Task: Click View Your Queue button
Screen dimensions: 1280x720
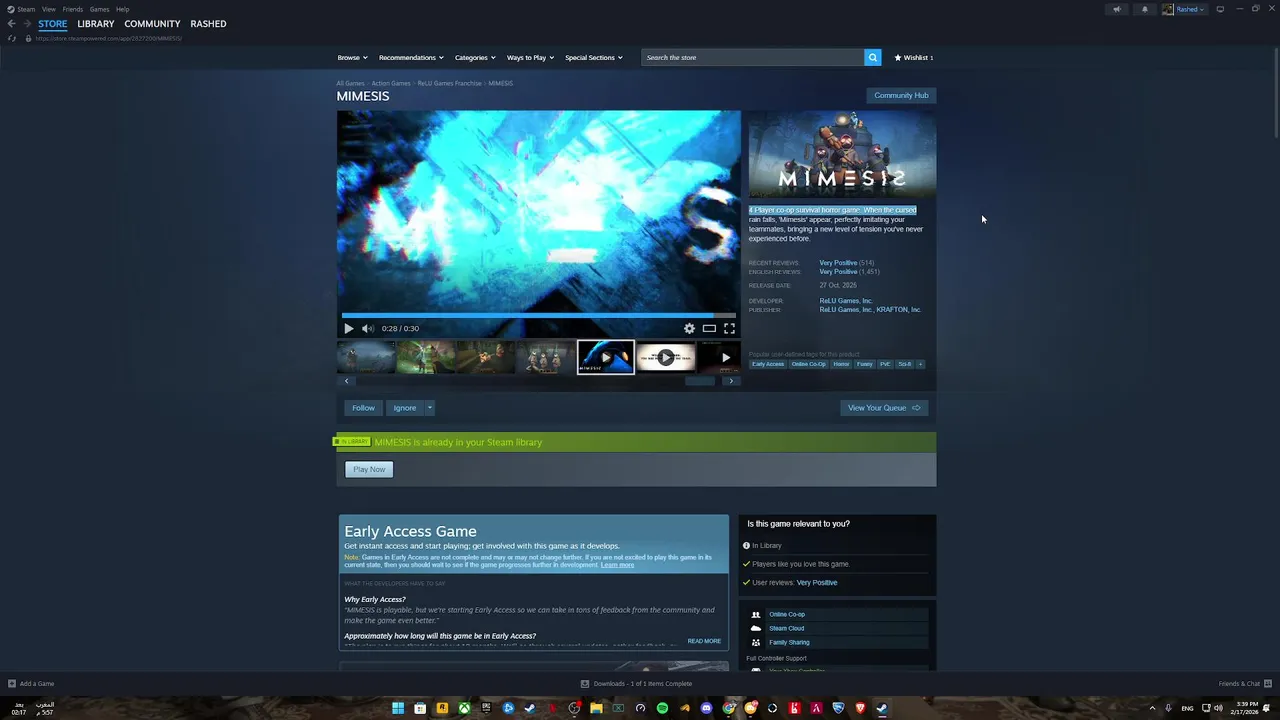Action: [884, 407]
